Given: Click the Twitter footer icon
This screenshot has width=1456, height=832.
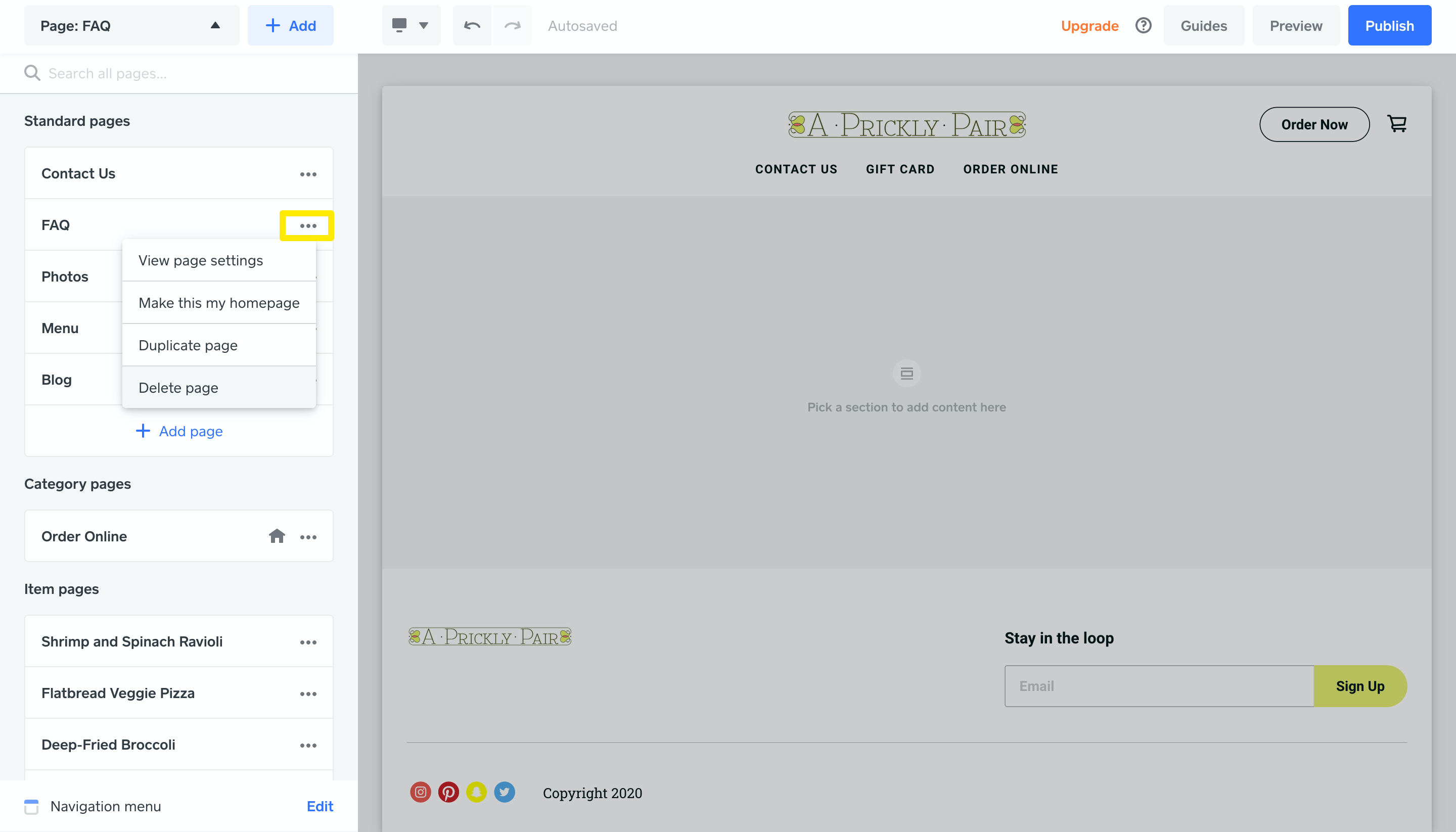Looking at the screenshot, I should coord(504,792).
